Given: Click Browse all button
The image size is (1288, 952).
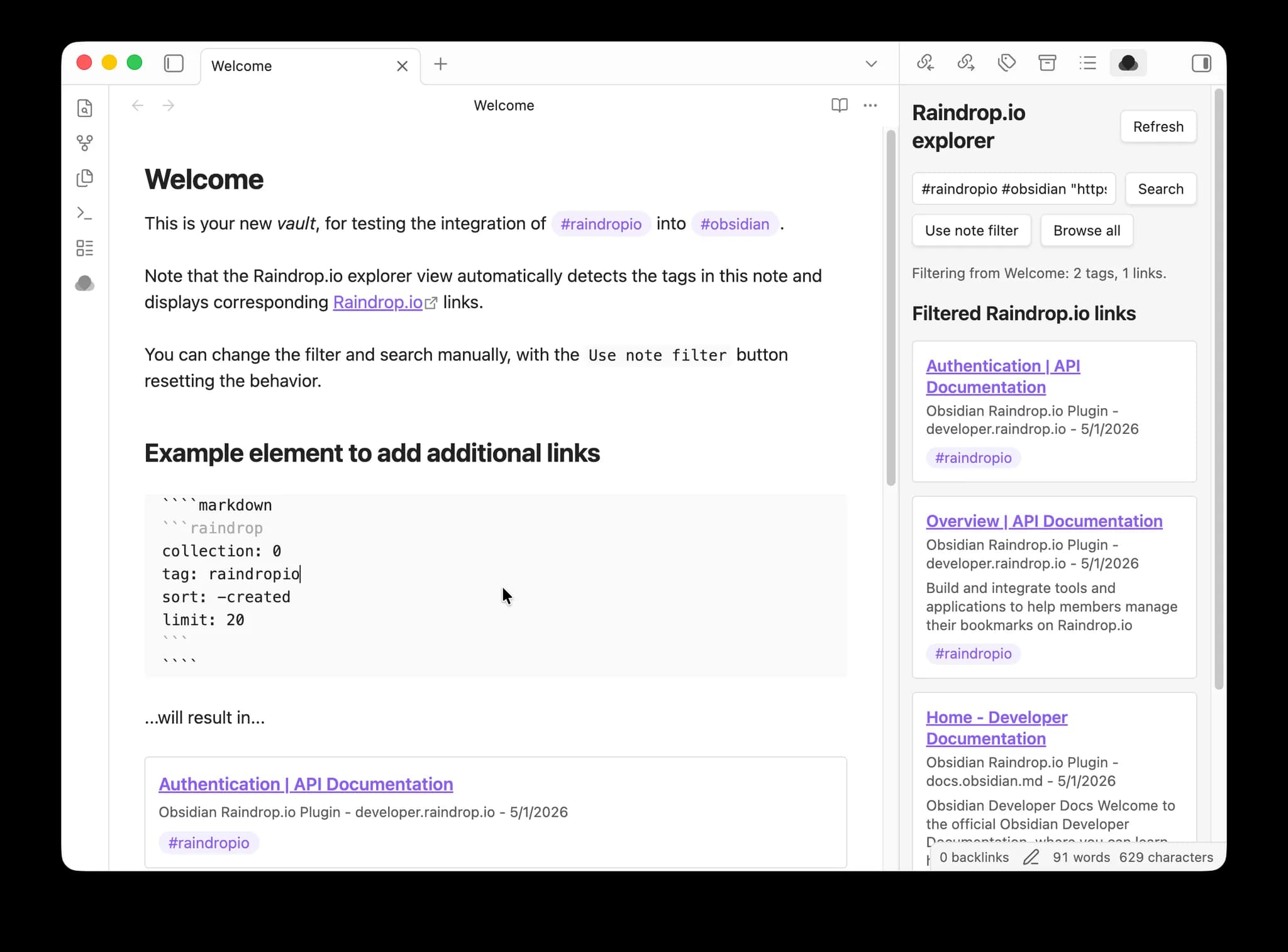Looking at the screenshot, I should point(1087,231).
